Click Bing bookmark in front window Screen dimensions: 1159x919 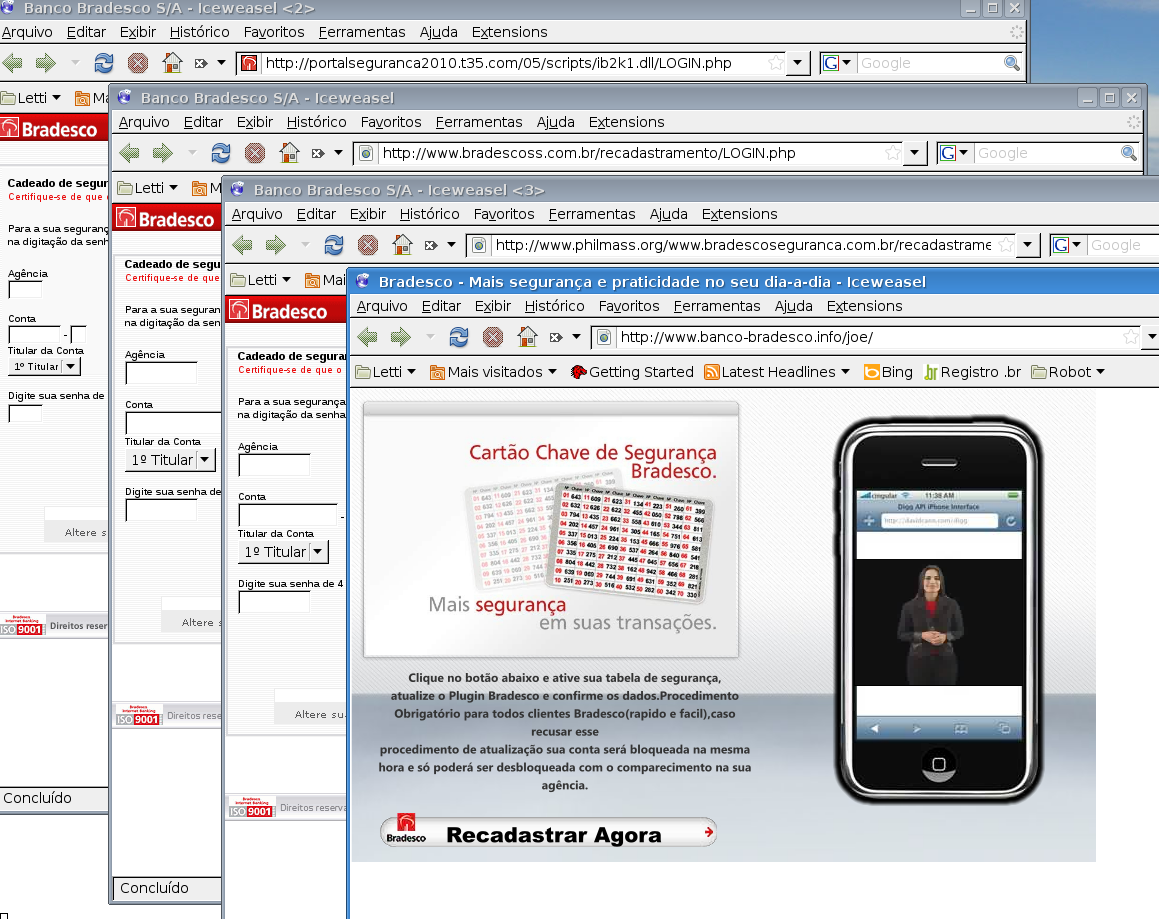(888, 372)
